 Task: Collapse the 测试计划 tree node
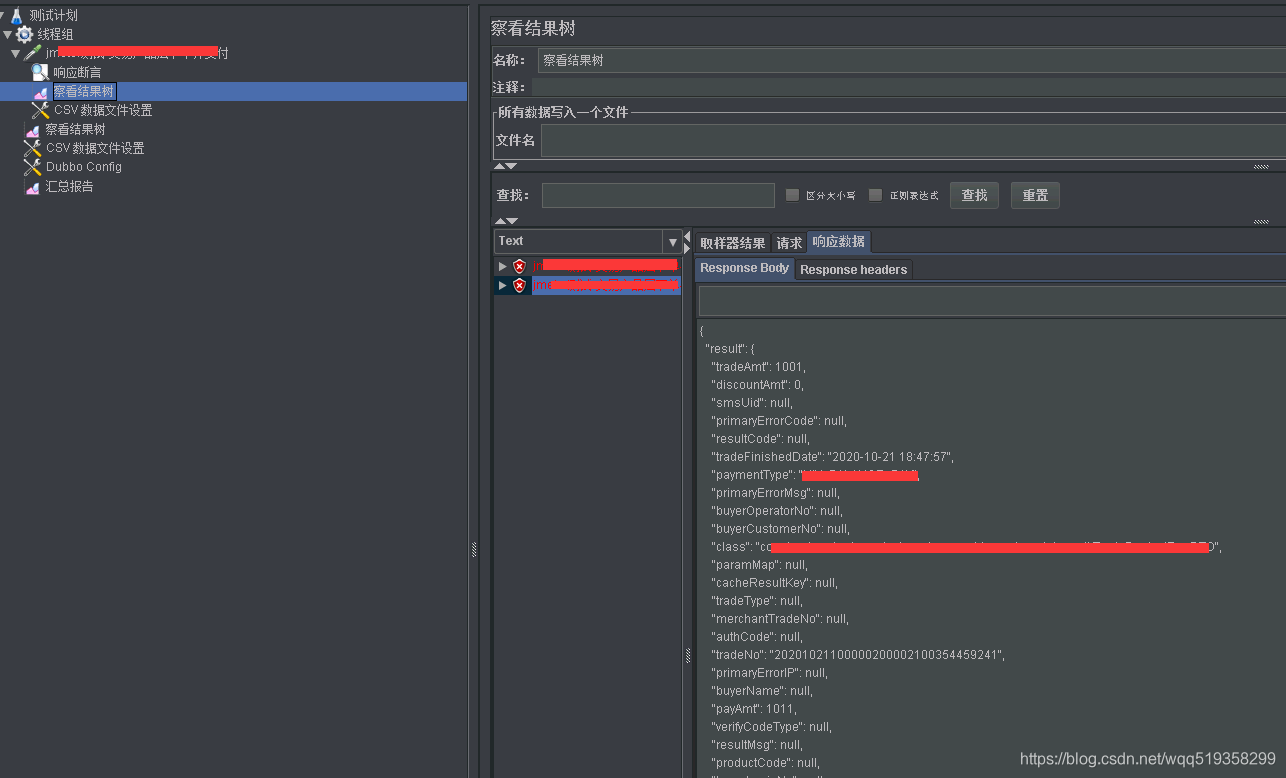[x=3, y=15]
